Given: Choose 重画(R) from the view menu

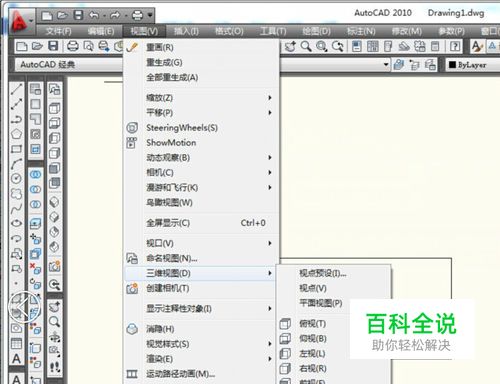Looking at the screenshot, I should (x=201, y=47).
